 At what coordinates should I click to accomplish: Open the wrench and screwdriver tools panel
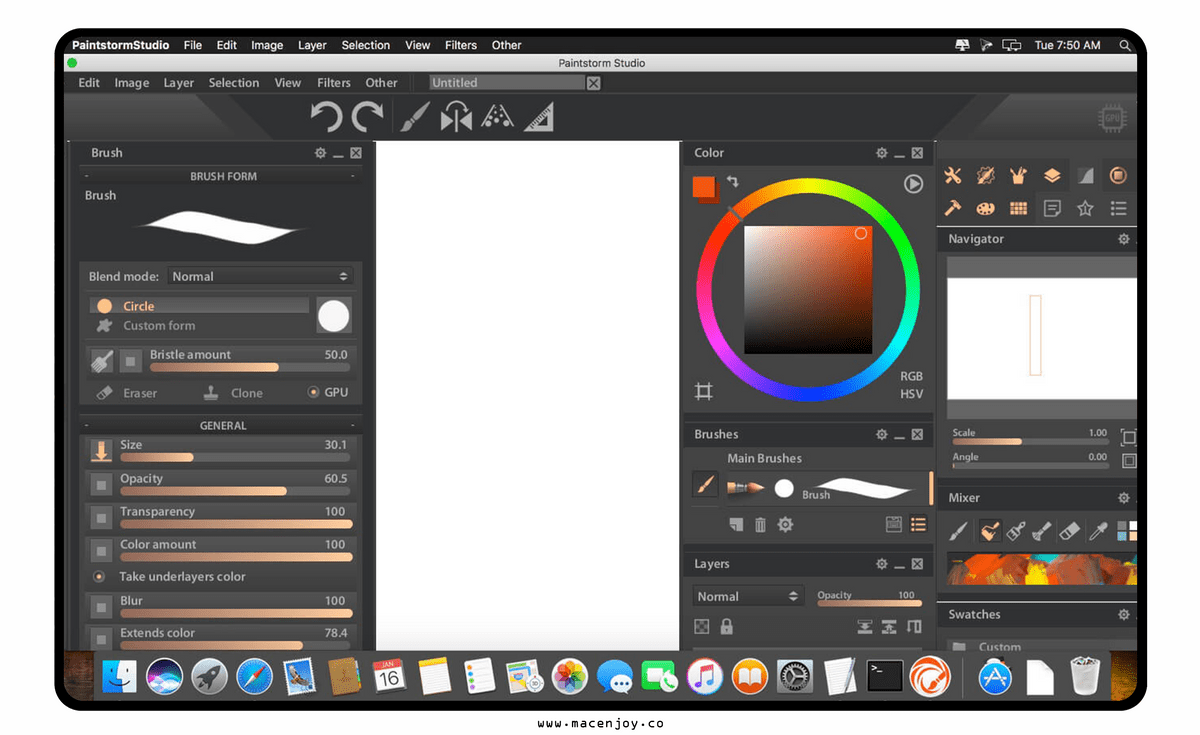(x=952, y=176)
